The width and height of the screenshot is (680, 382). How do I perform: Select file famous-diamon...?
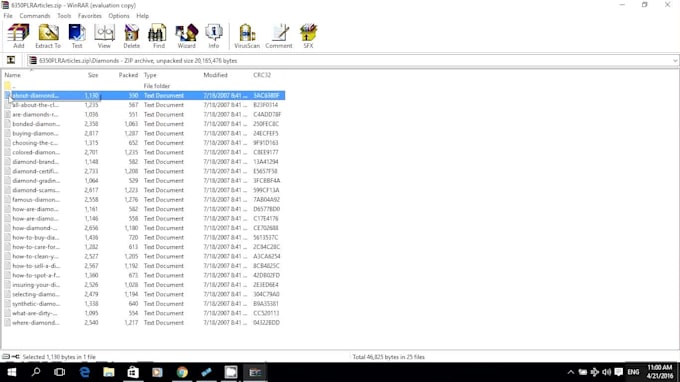coord(144,199)
